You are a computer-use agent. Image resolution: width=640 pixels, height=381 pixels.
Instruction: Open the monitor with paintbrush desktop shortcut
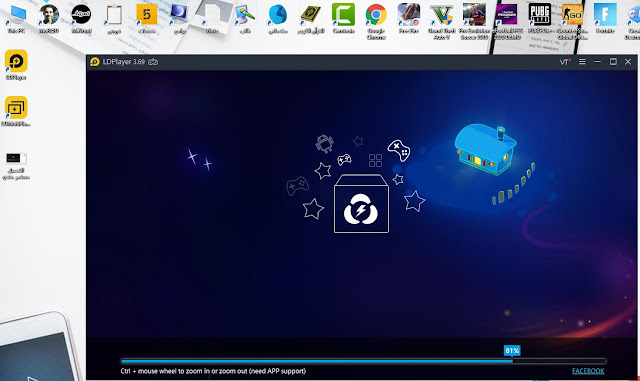[245, 18]
